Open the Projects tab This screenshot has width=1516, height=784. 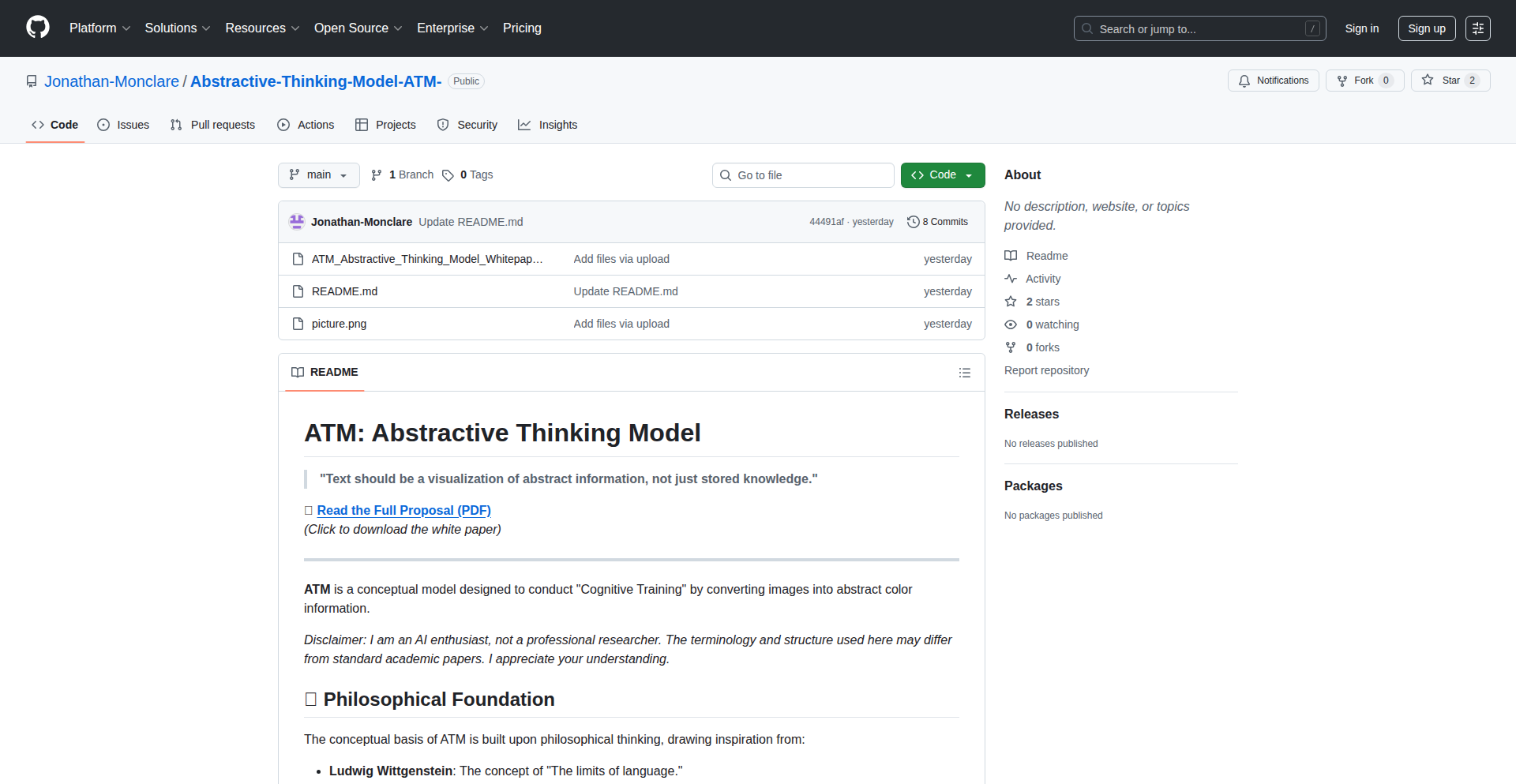click(x=385, y=125)
